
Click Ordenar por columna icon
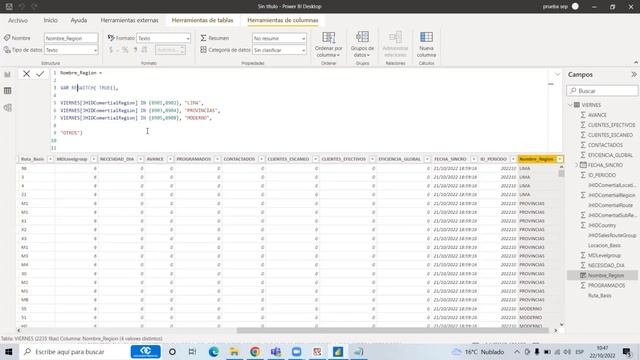click(x=329, y=38)
